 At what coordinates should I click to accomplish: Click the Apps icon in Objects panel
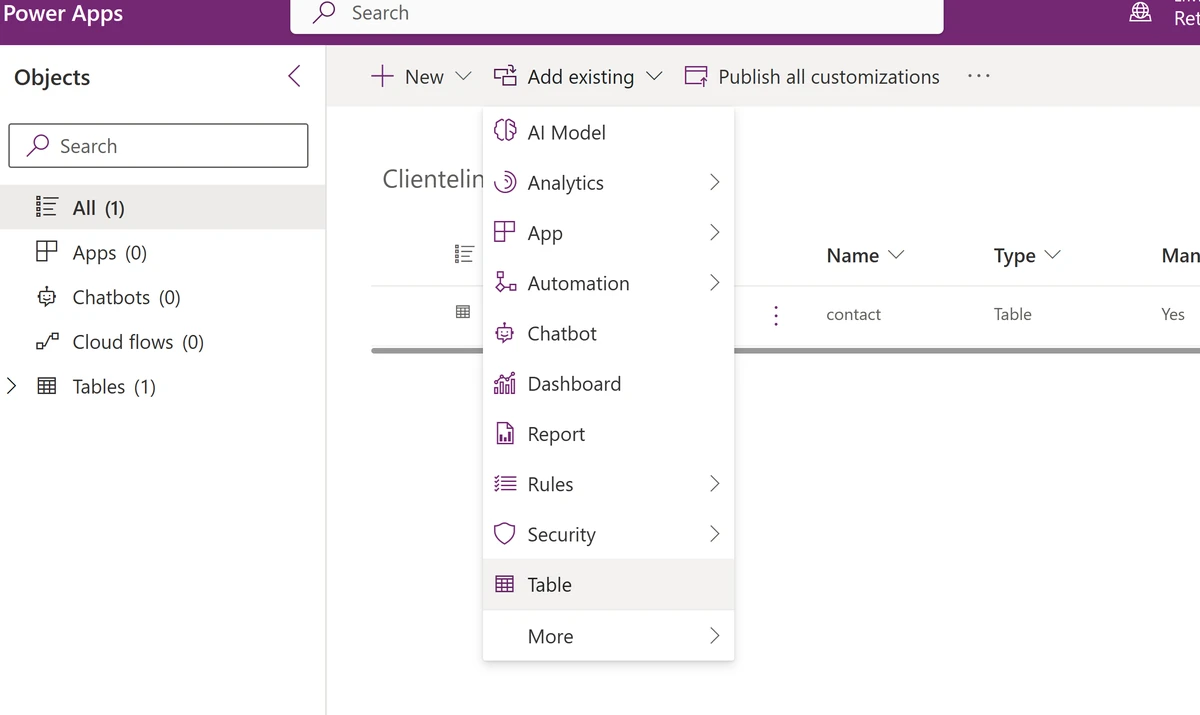point(47,252)
